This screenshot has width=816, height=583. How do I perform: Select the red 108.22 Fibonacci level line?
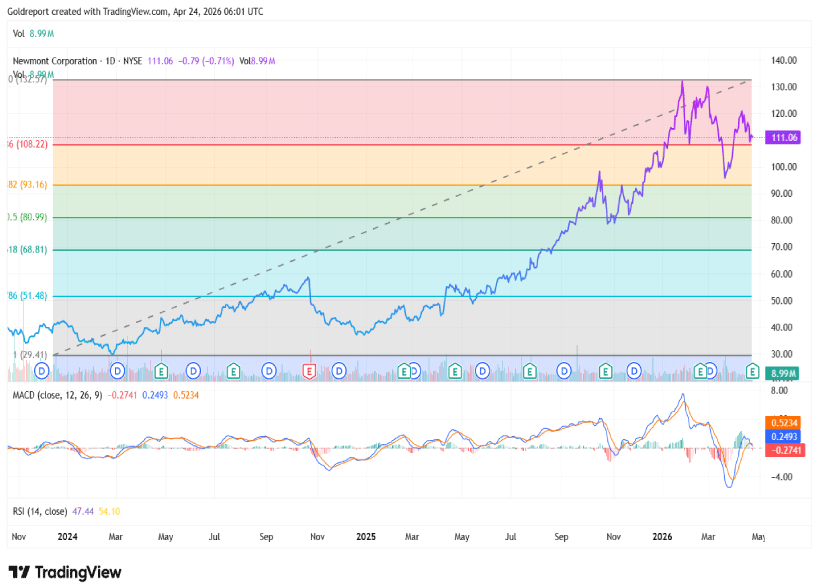[x=400, y=145]
